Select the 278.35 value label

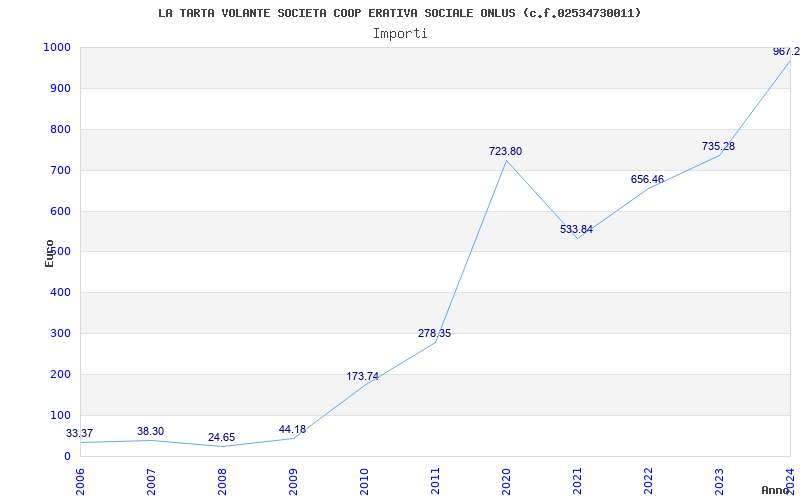(x=434, y=334)
